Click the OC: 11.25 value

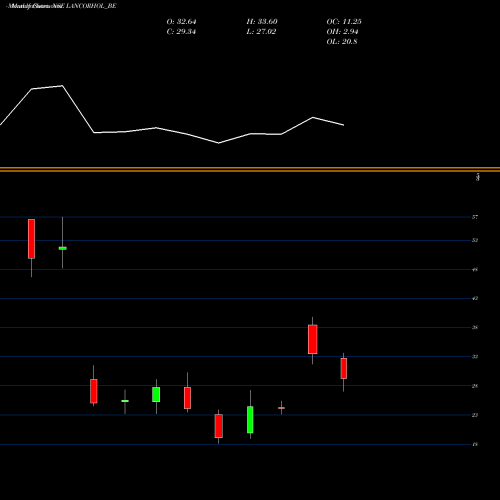tap(344, 22)
